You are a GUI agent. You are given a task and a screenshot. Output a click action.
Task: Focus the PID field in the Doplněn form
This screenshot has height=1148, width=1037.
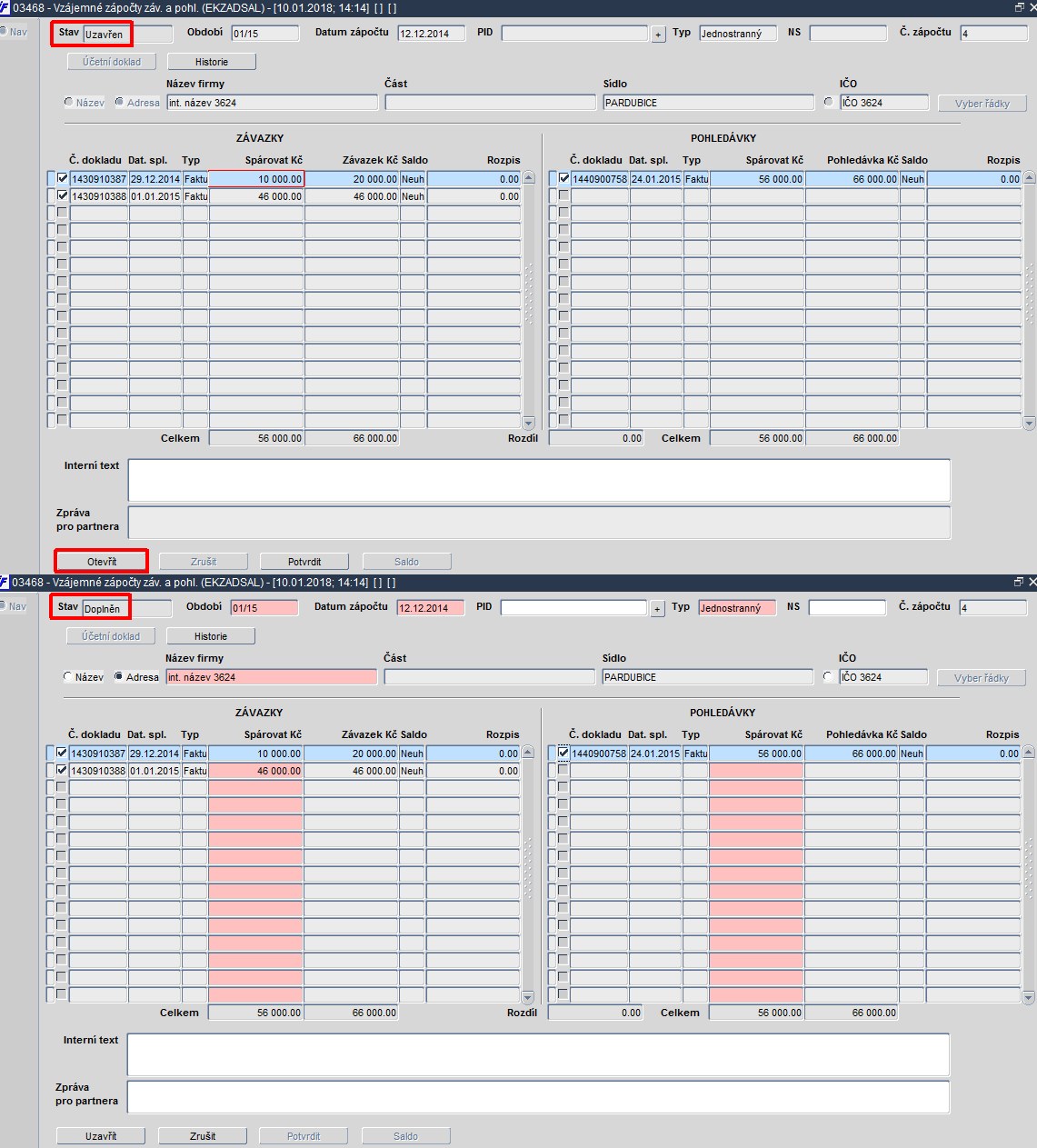[573, 608]
